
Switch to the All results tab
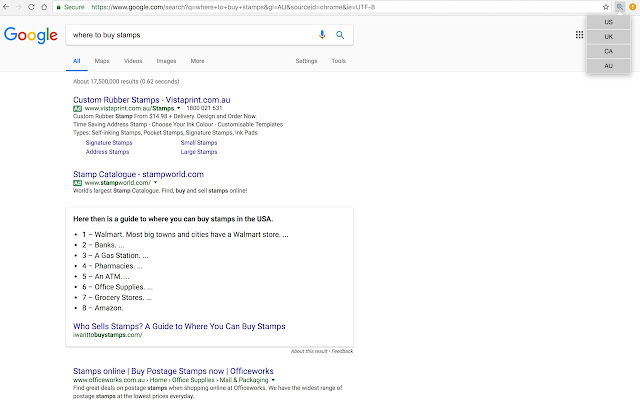[x=77, y=61]
